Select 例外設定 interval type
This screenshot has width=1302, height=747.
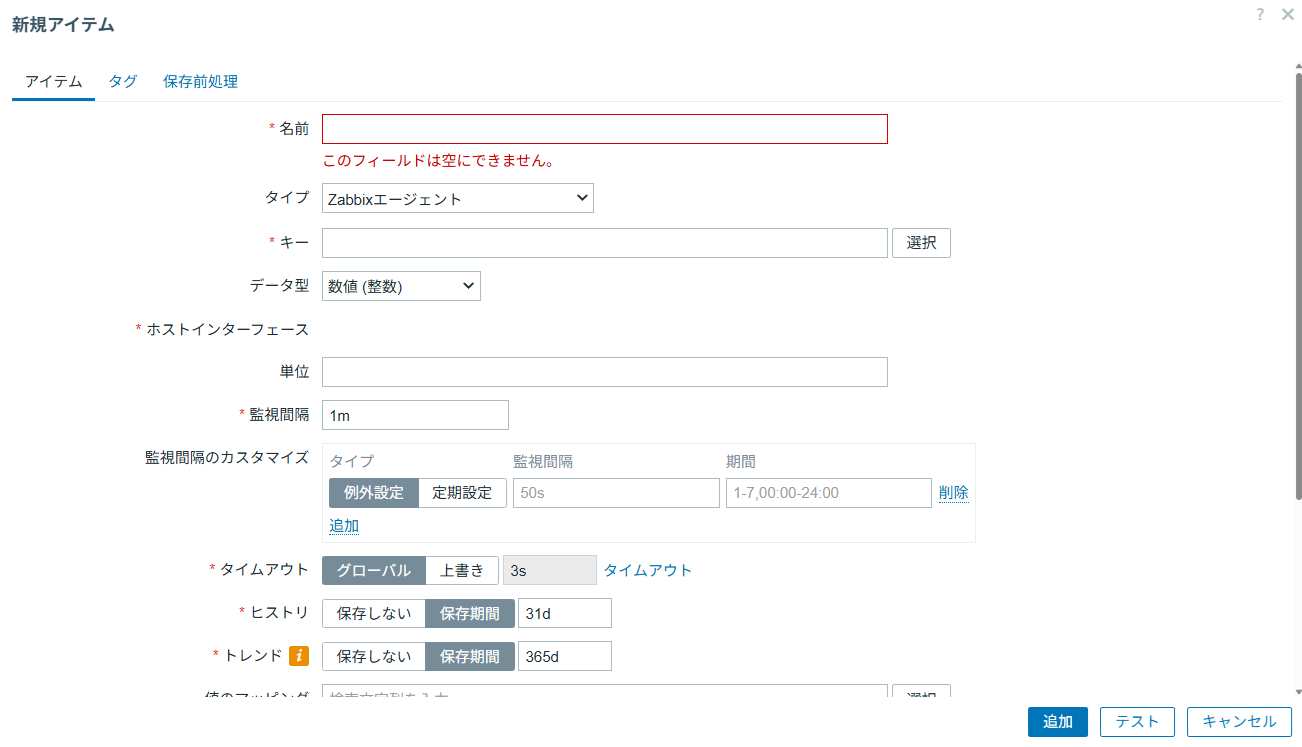pyautogui.click(x=374, y=493)
